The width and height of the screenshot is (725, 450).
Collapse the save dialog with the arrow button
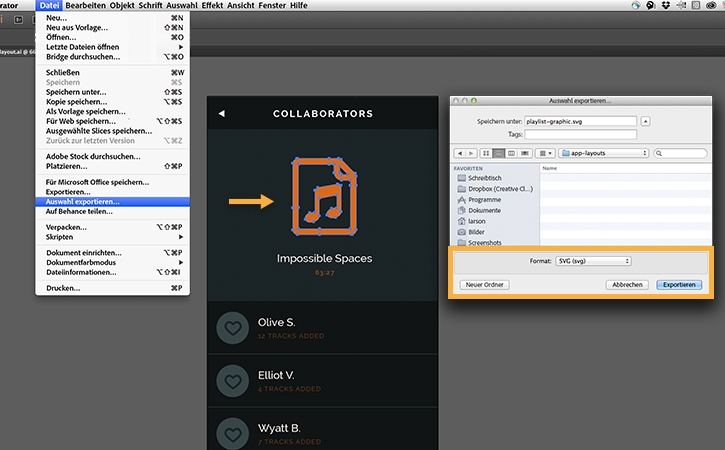click(x=645, y=121)
